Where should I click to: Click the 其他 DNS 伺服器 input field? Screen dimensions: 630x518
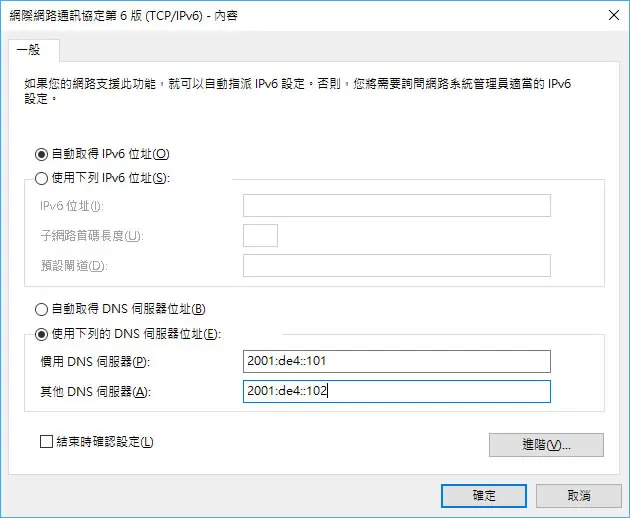click(397, 391)
